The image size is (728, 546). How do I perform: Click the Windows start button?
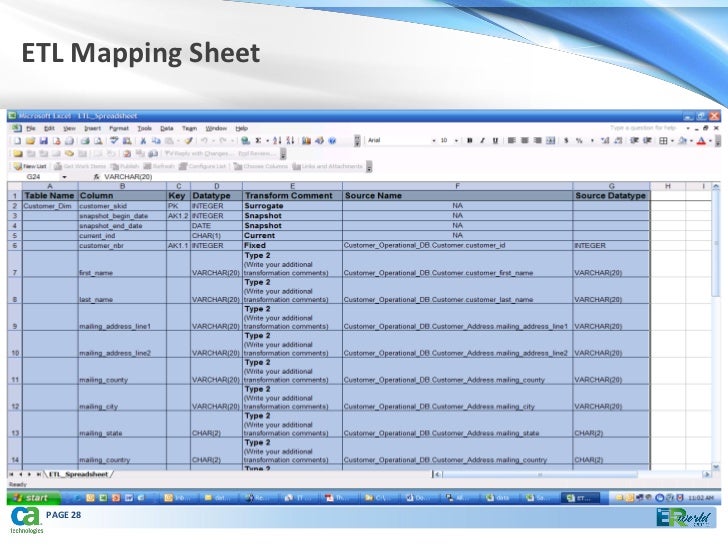tap(32, 498)
